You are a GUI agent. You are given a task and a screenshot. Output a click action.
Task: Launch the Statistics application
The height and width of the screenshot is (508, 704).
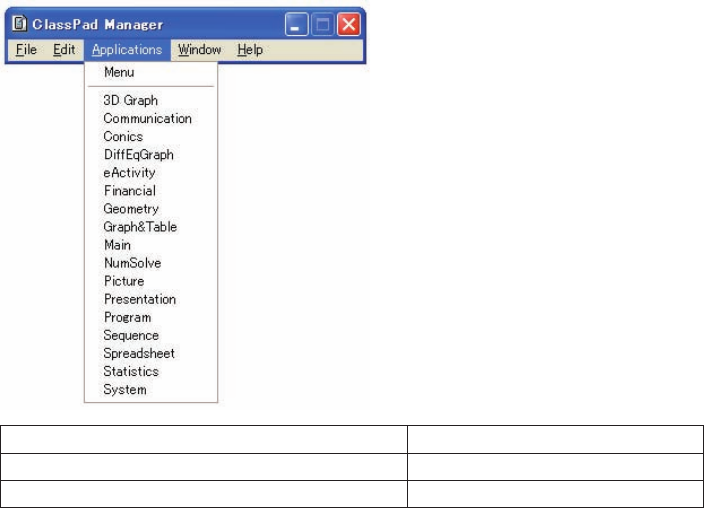(151, 371)
